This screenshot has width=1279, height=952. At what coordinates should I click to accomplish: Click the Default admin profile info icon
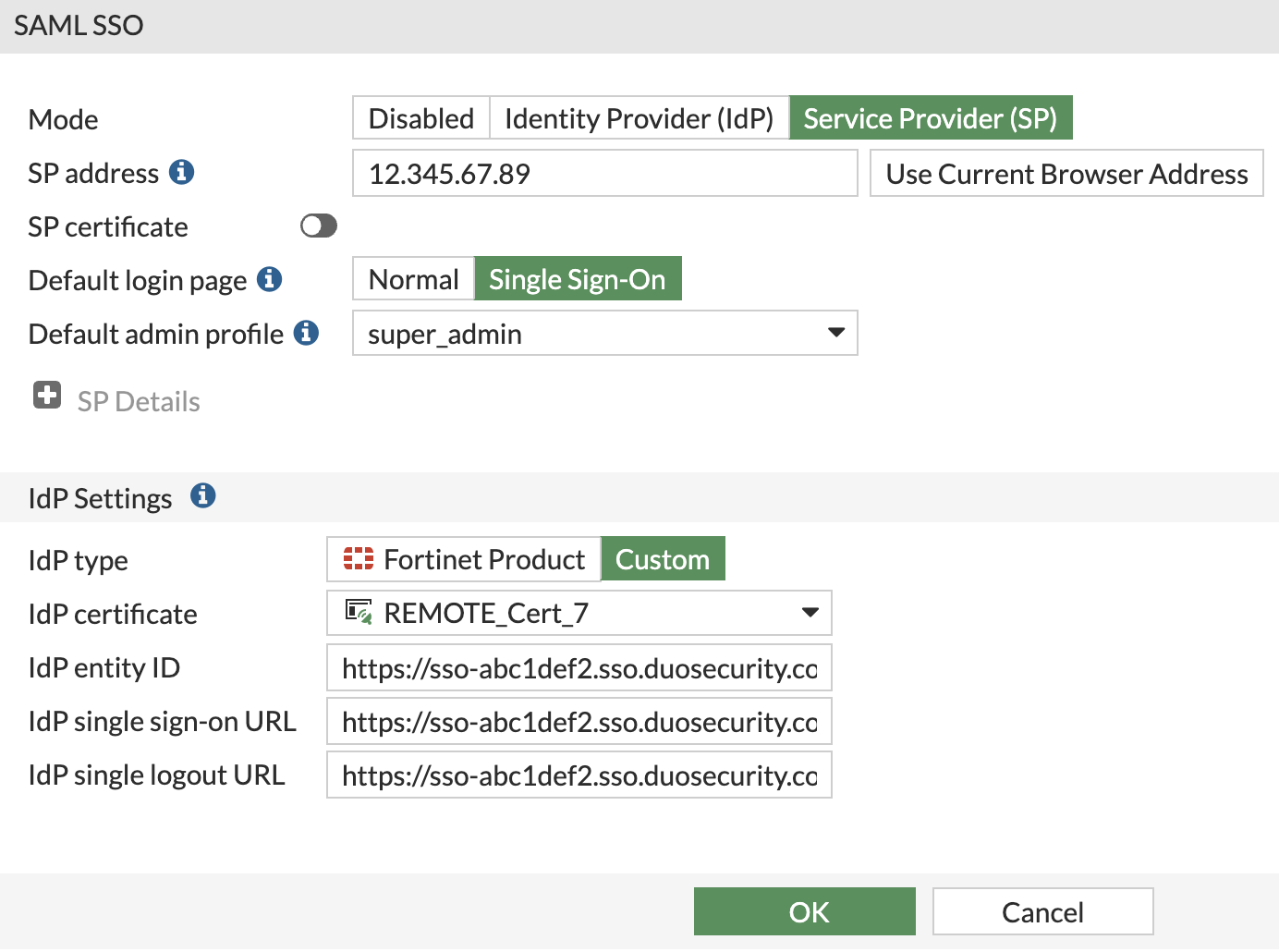point(306,333)
